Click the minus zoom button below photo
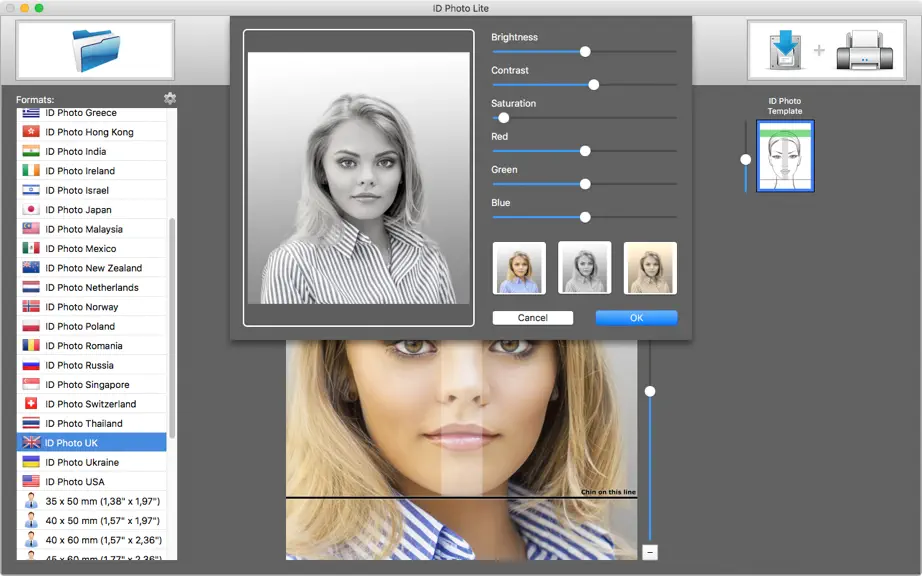This screenshot has height=576, width=922. pyautogui.click(x=650, y=552)
